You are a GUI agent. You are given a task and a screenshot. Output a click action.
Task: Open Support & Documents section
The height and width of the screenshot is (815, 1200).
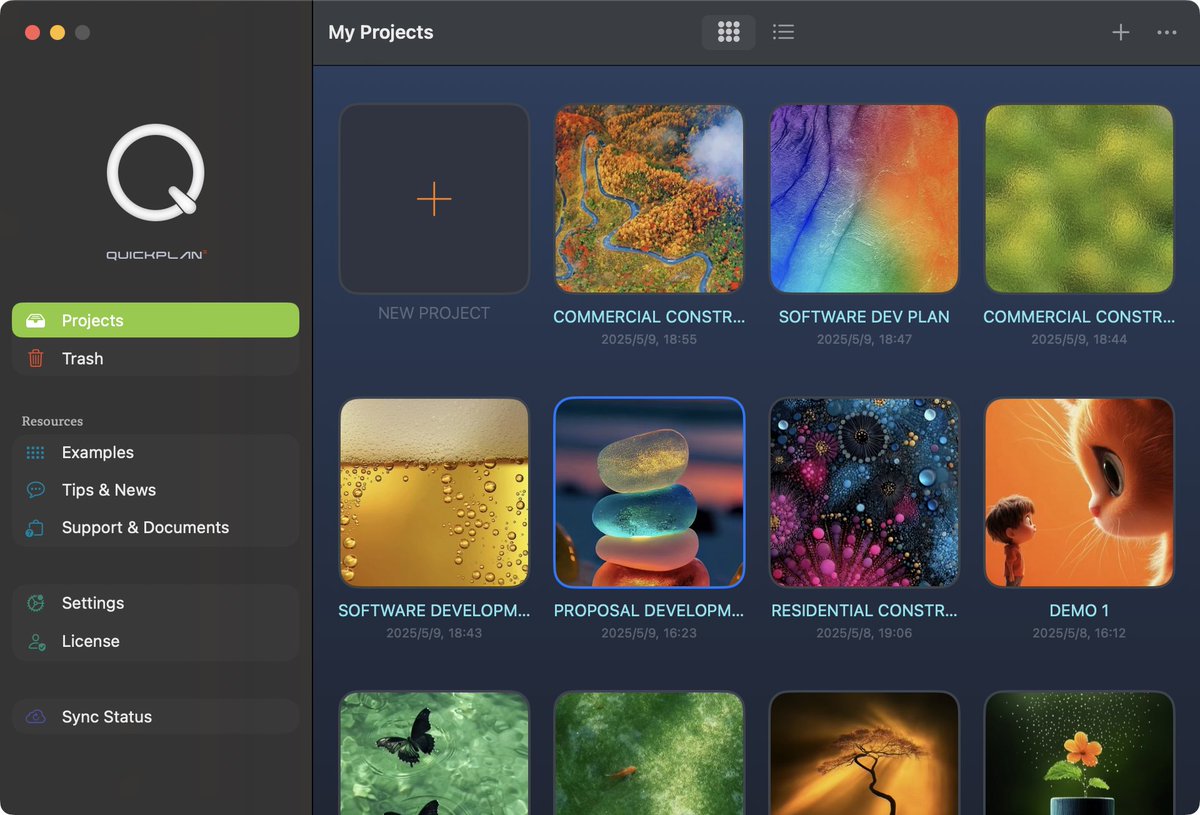point(156,527)
